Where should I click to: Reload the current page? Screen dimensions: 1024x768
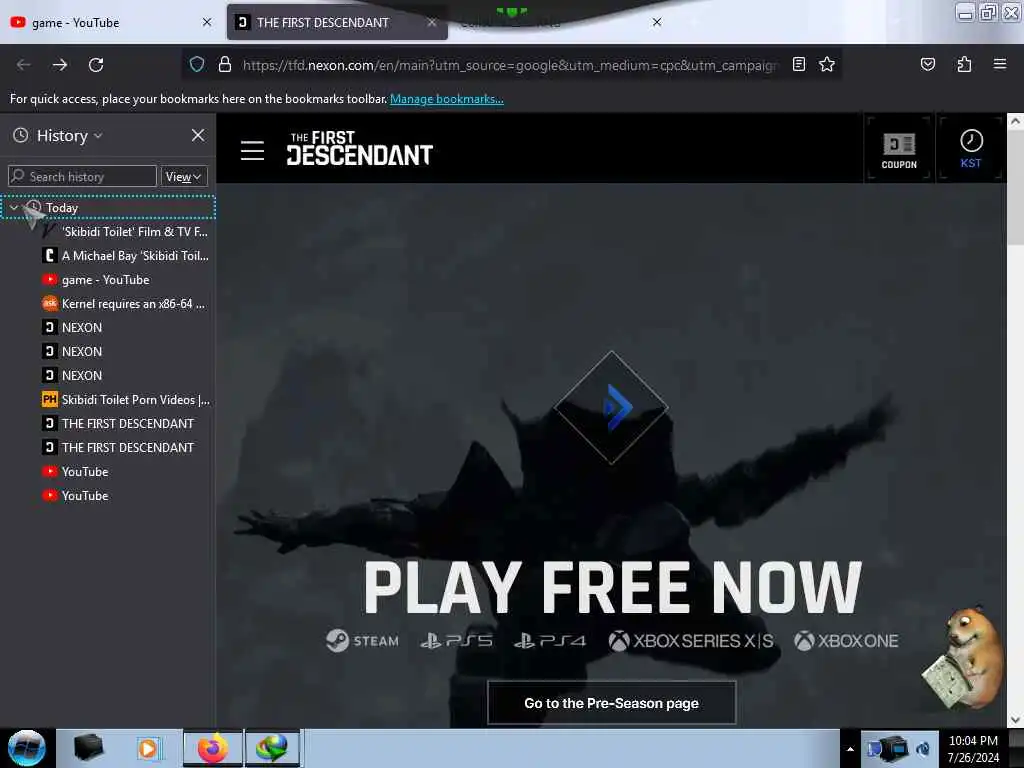pyautogui.click(x=96, y=65)
